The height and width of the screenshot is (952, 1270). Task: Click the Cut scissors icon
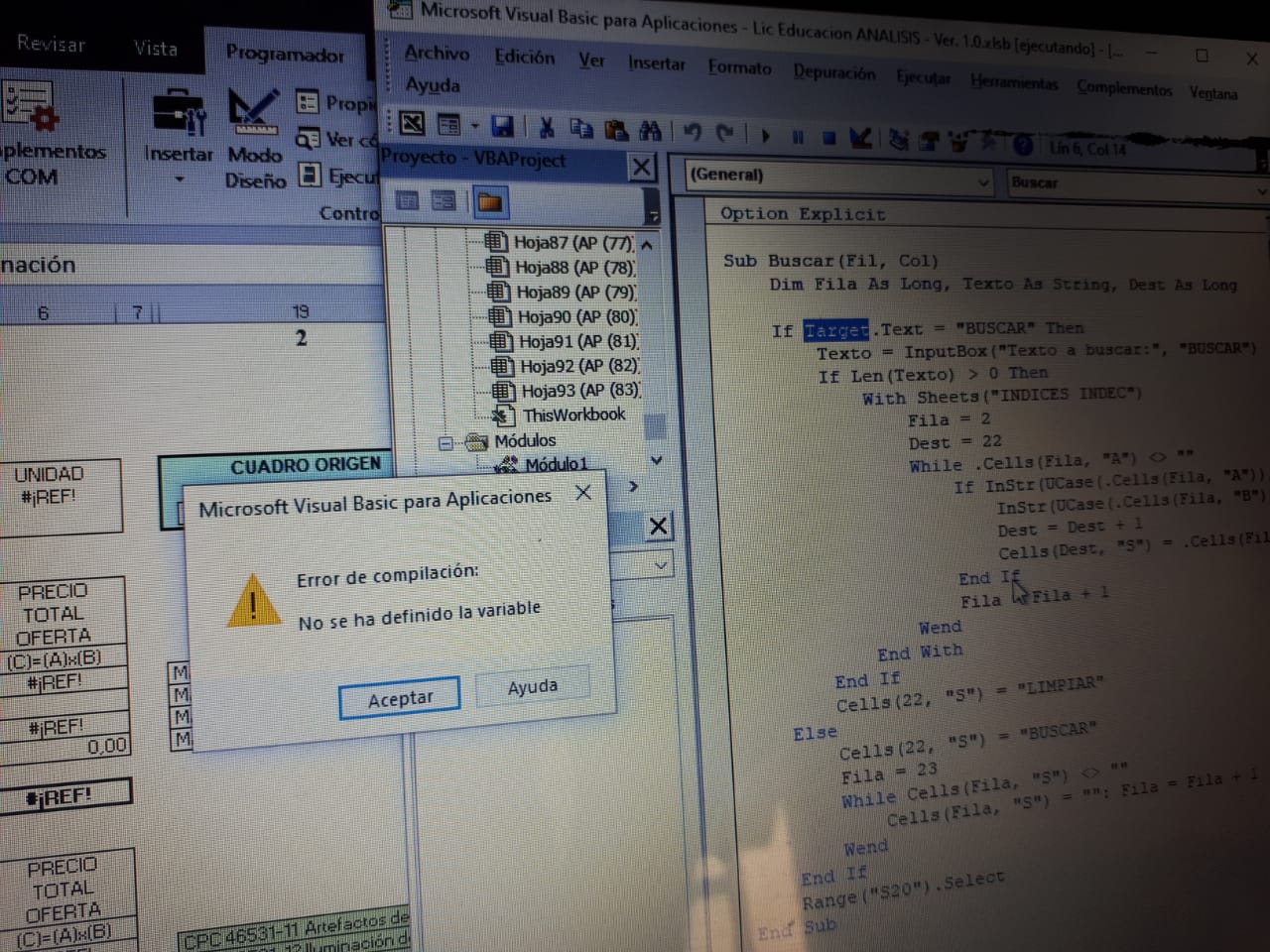click(x=546, y=127)
